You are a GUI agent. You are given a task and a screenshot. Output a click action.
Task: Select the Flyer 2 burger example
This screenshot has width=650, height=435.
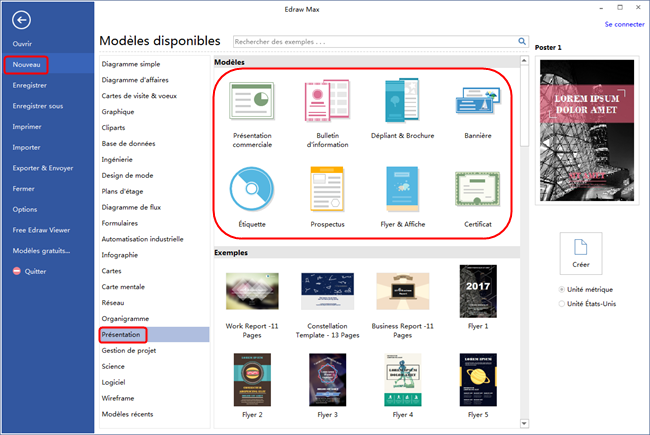(252, 380)
